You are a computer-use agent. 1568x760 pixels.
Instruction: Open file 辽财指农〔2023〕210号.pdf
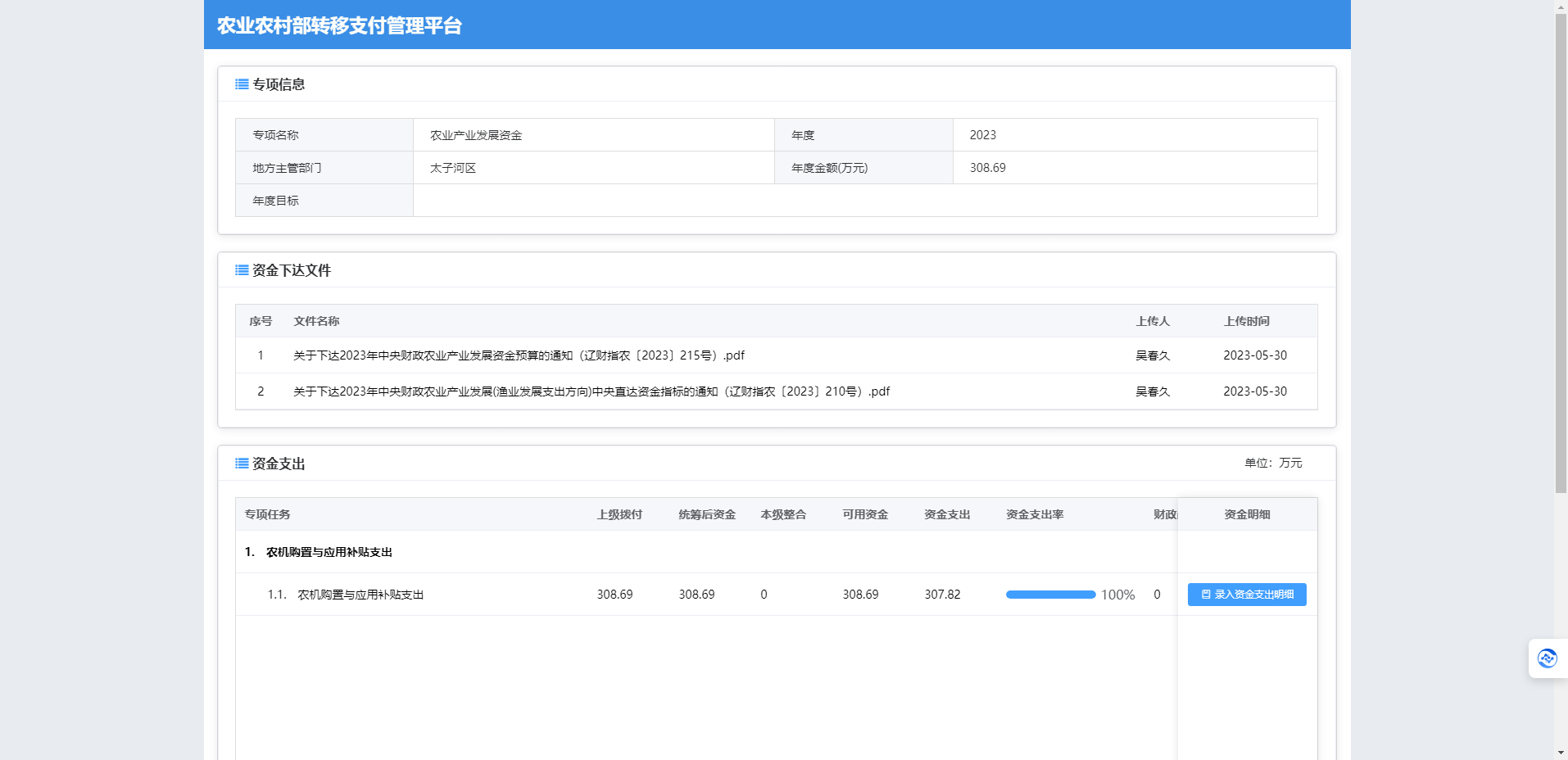coord(591,391)
